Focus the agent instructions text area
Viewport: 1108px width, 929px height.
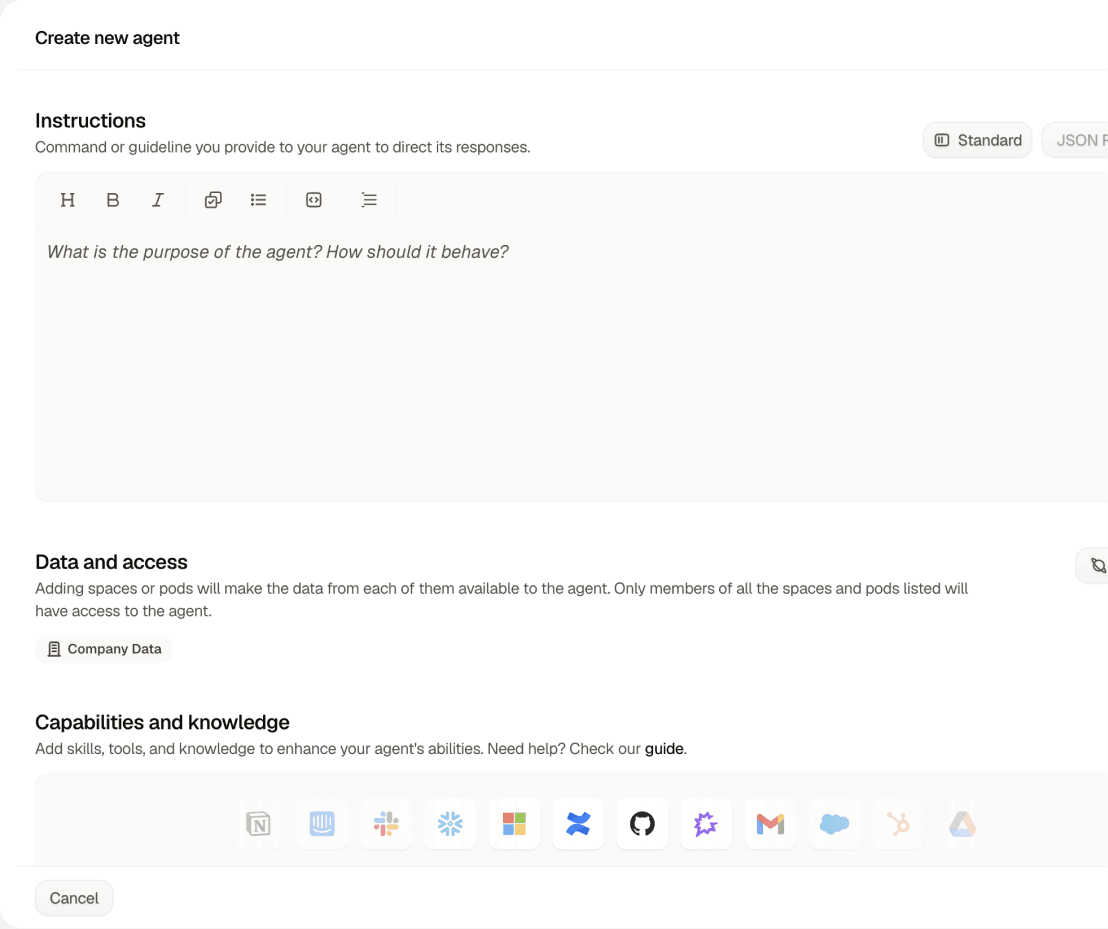(x=572, y=364)
